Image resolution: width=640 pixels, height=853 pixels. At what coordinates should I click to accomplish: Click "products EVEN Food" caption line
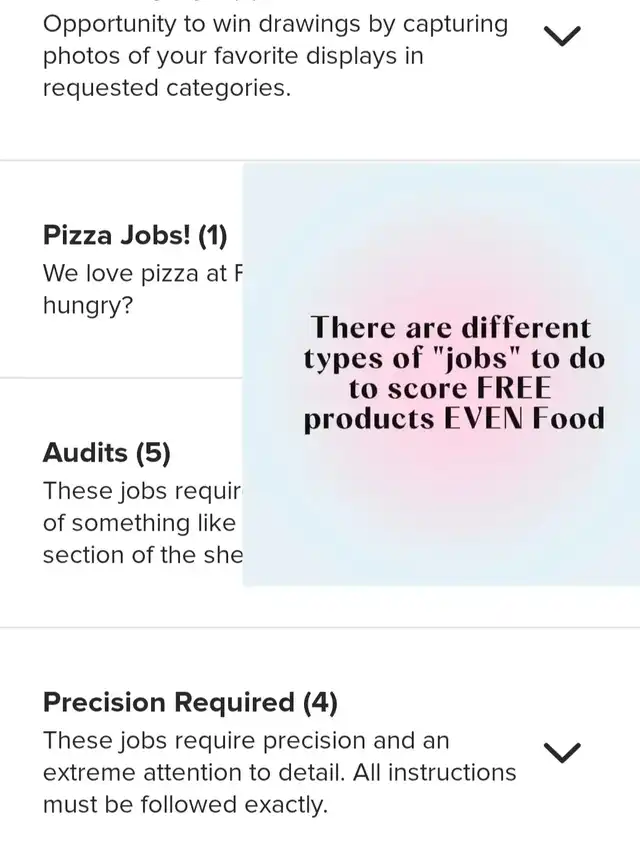click(x=454, y=418)
